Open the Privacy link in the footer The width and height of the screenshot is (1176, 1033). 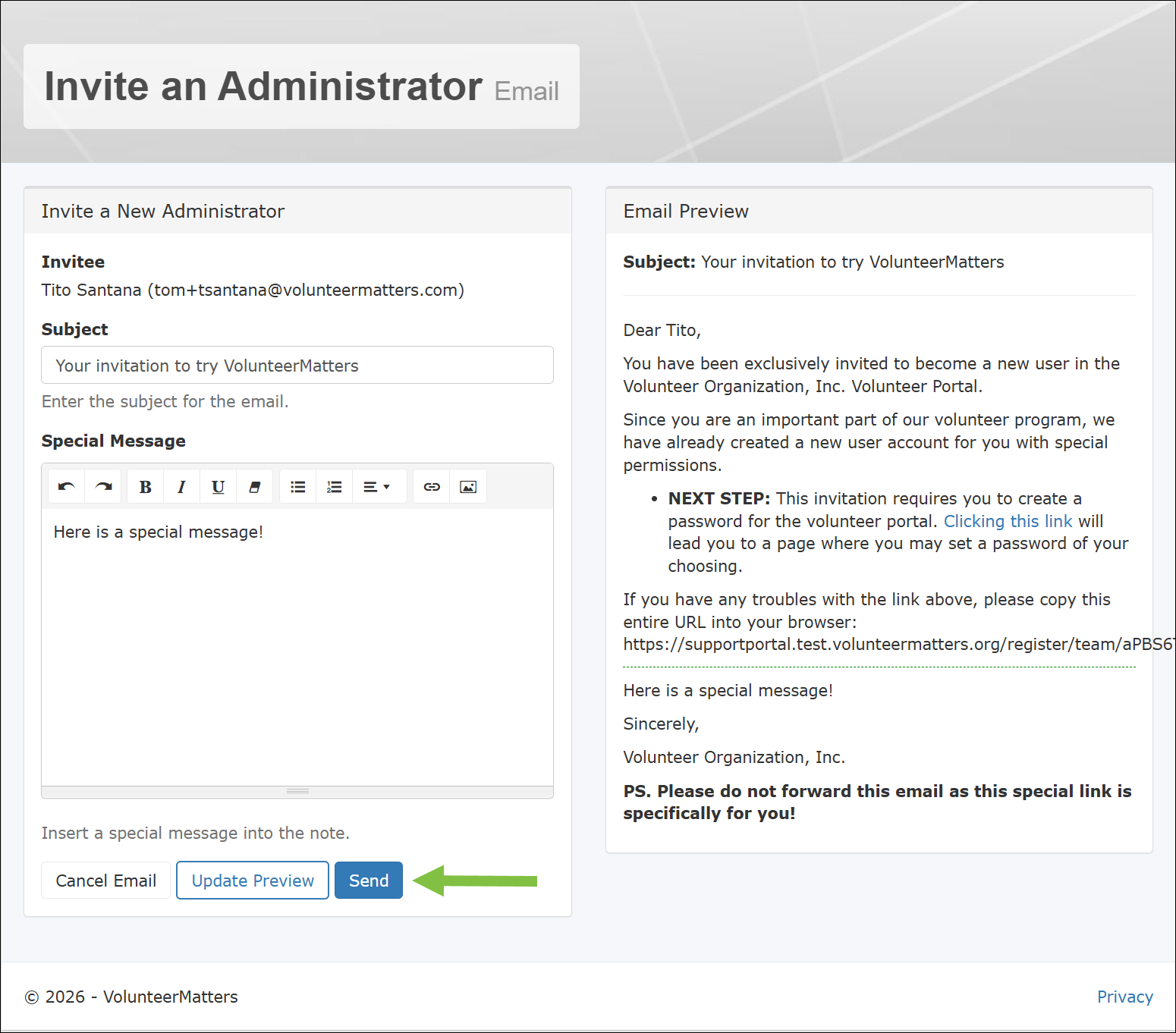coord(1124,997)
